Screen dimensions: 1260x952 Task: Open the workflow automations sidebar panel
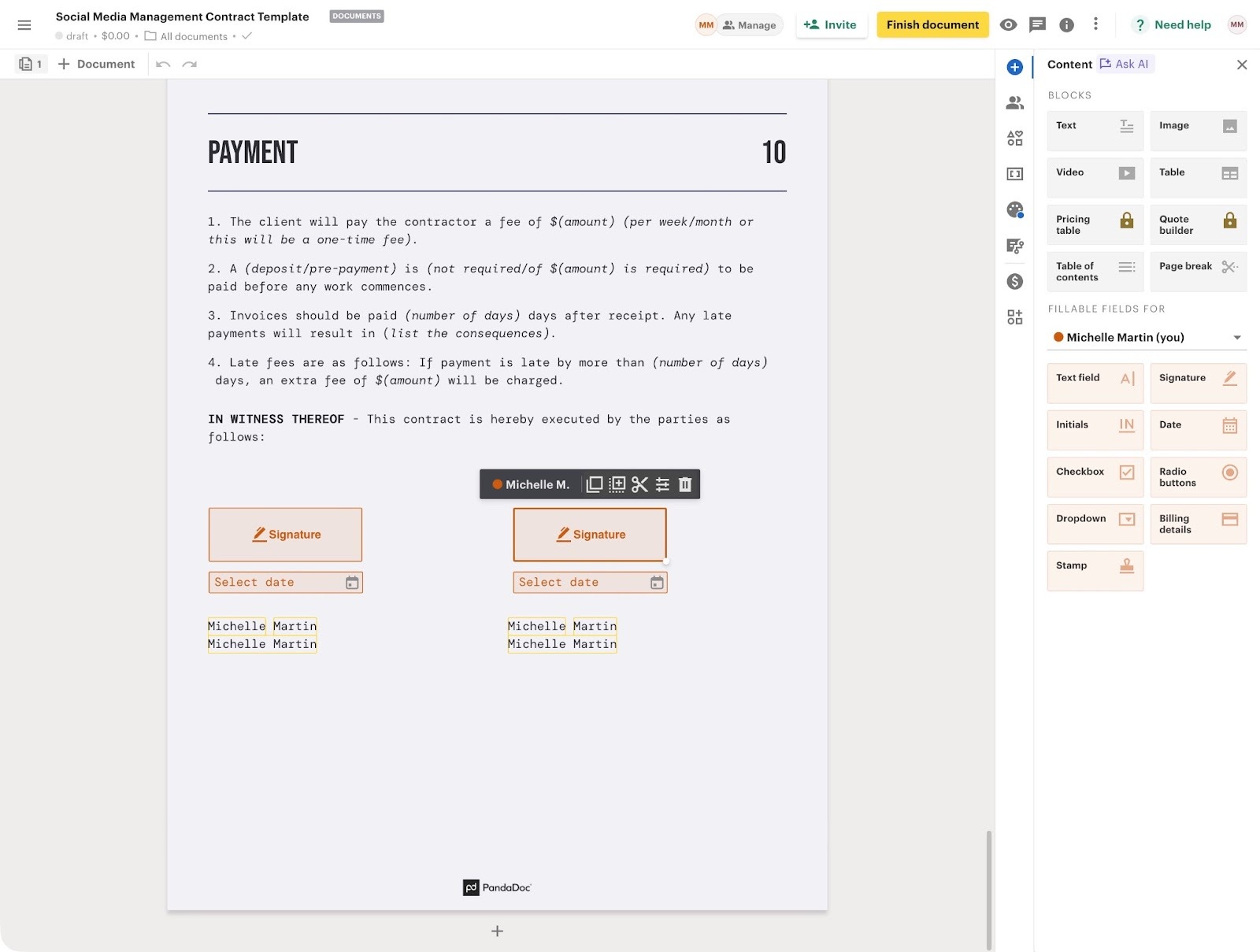[1014, 246]
